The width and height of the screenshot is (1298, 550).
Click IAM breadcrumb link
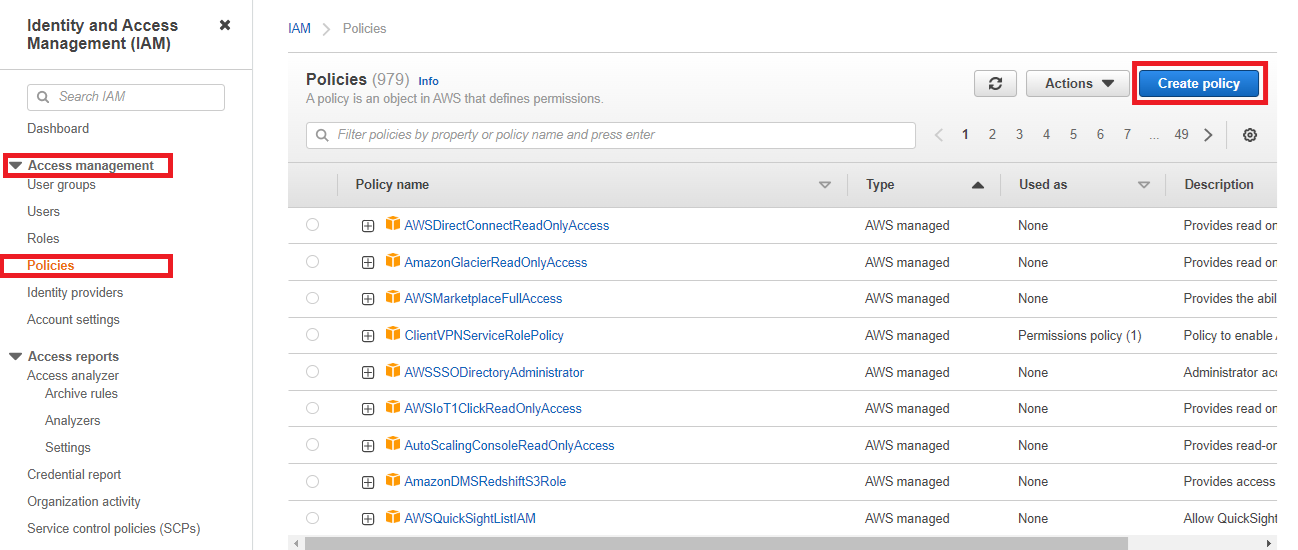click(299, 28)
